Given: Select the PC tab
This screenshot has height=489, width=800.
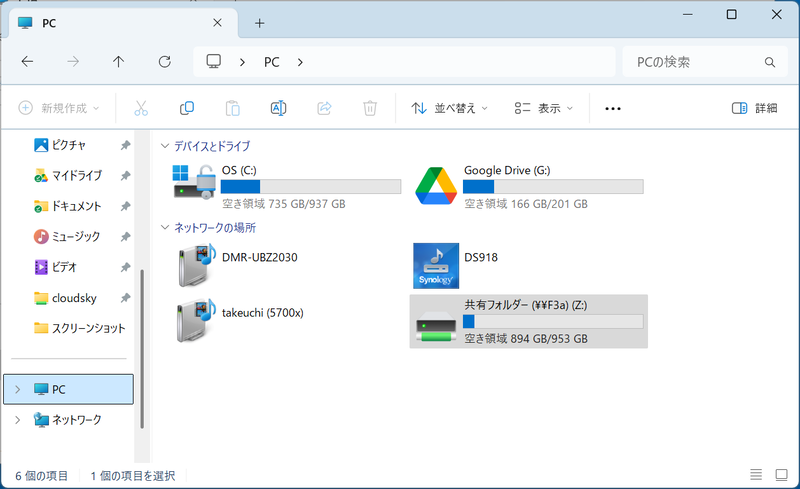Looking at the screenshot, I should tap(123, 23).
